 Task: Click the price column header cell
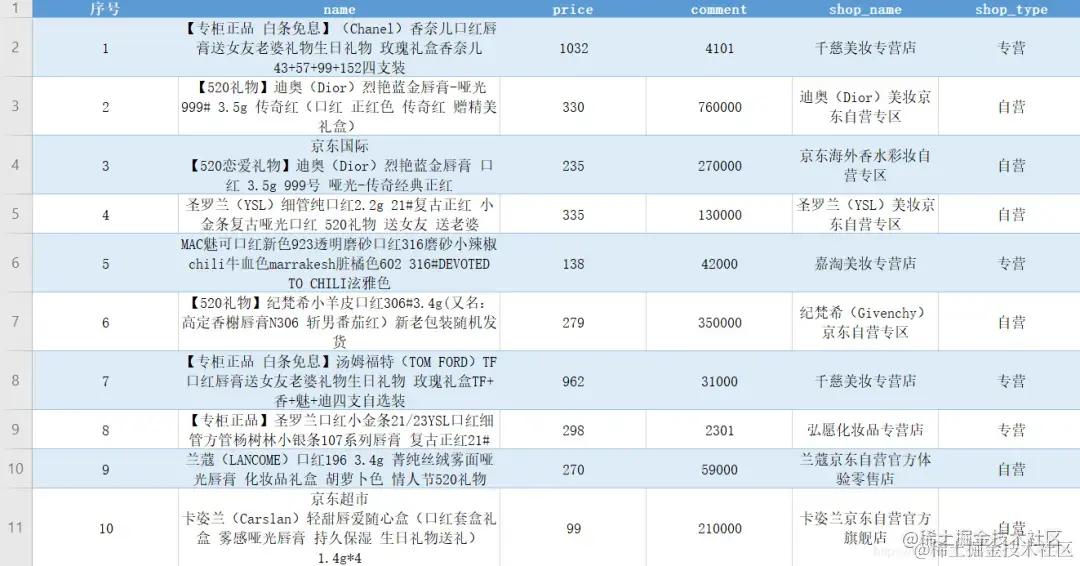573,9
